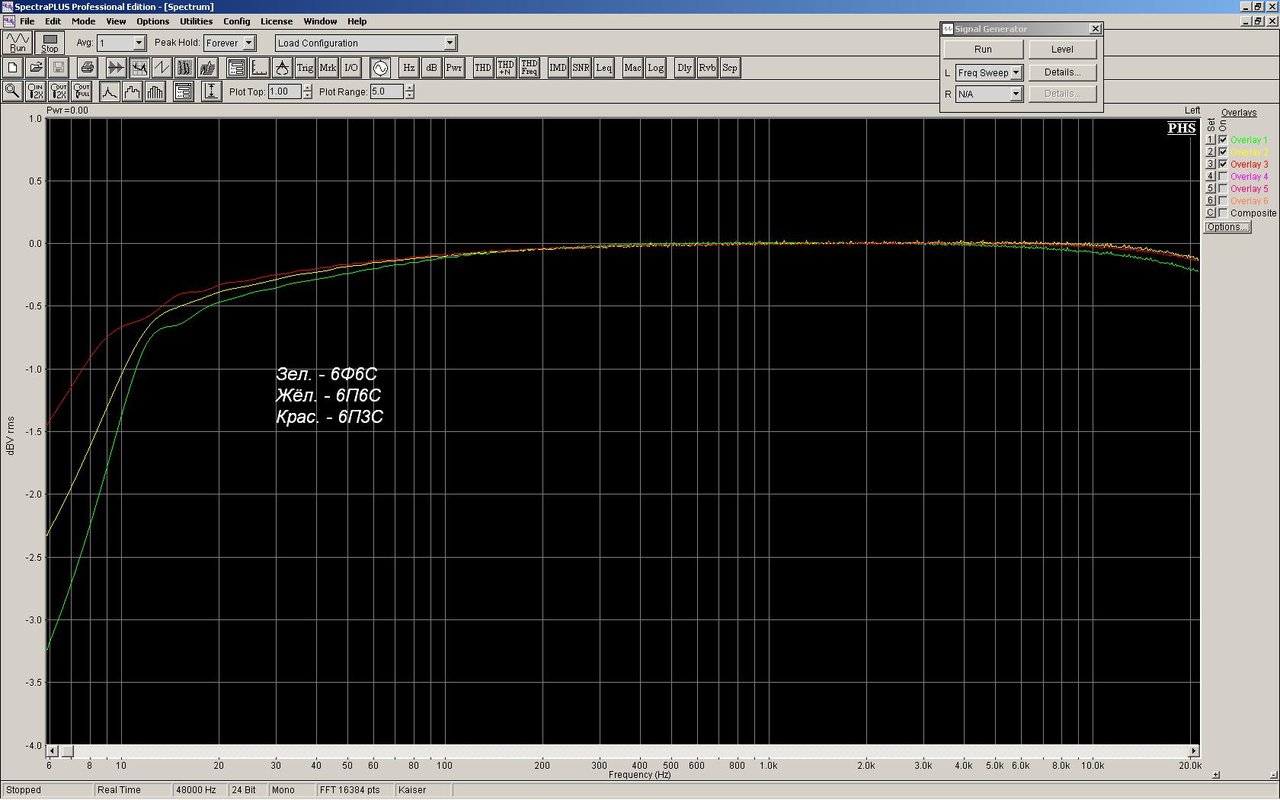Click the zoom in 2X icon

pos(36,91)
